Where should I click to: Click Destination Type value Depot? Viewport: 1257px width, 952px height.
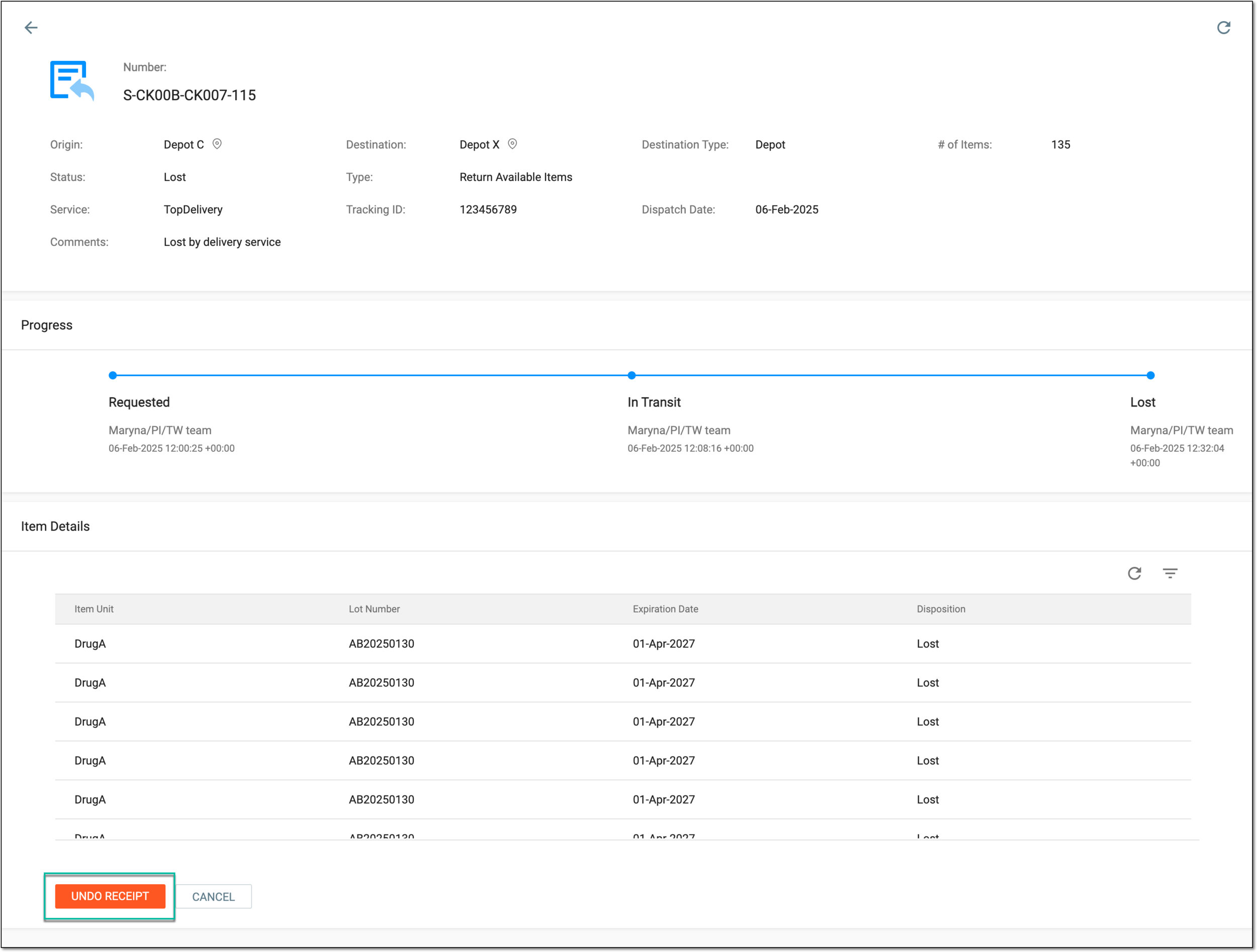coord(770,144)
